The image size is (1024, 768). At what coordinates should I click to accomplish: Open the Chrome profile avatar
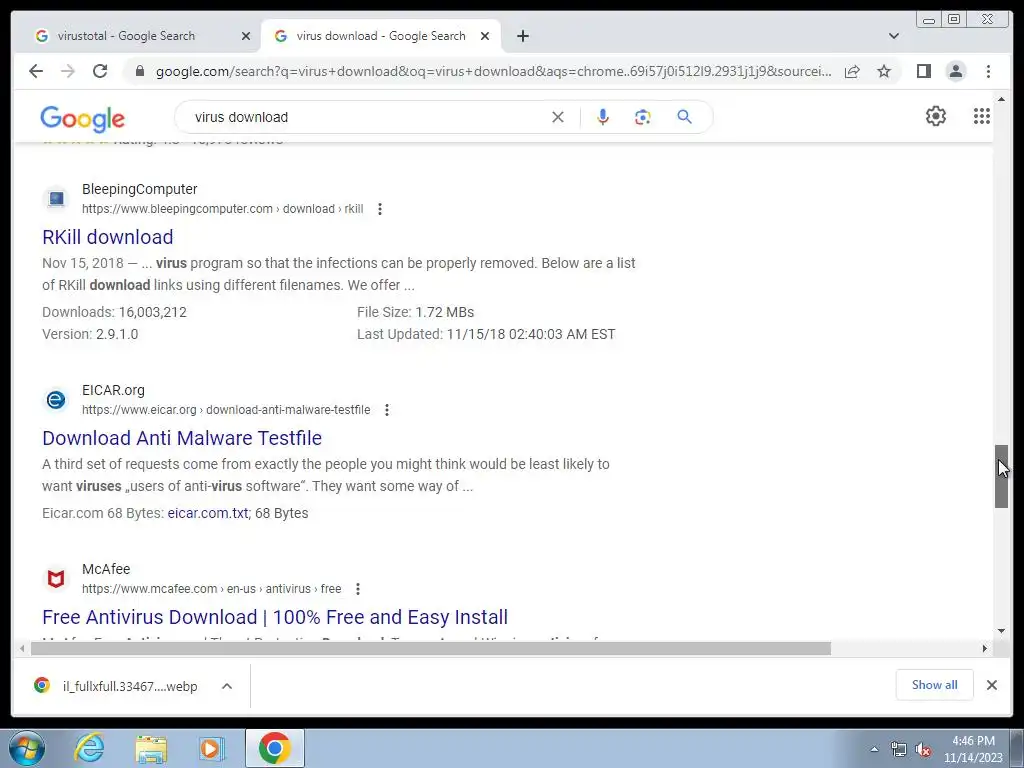955,71
